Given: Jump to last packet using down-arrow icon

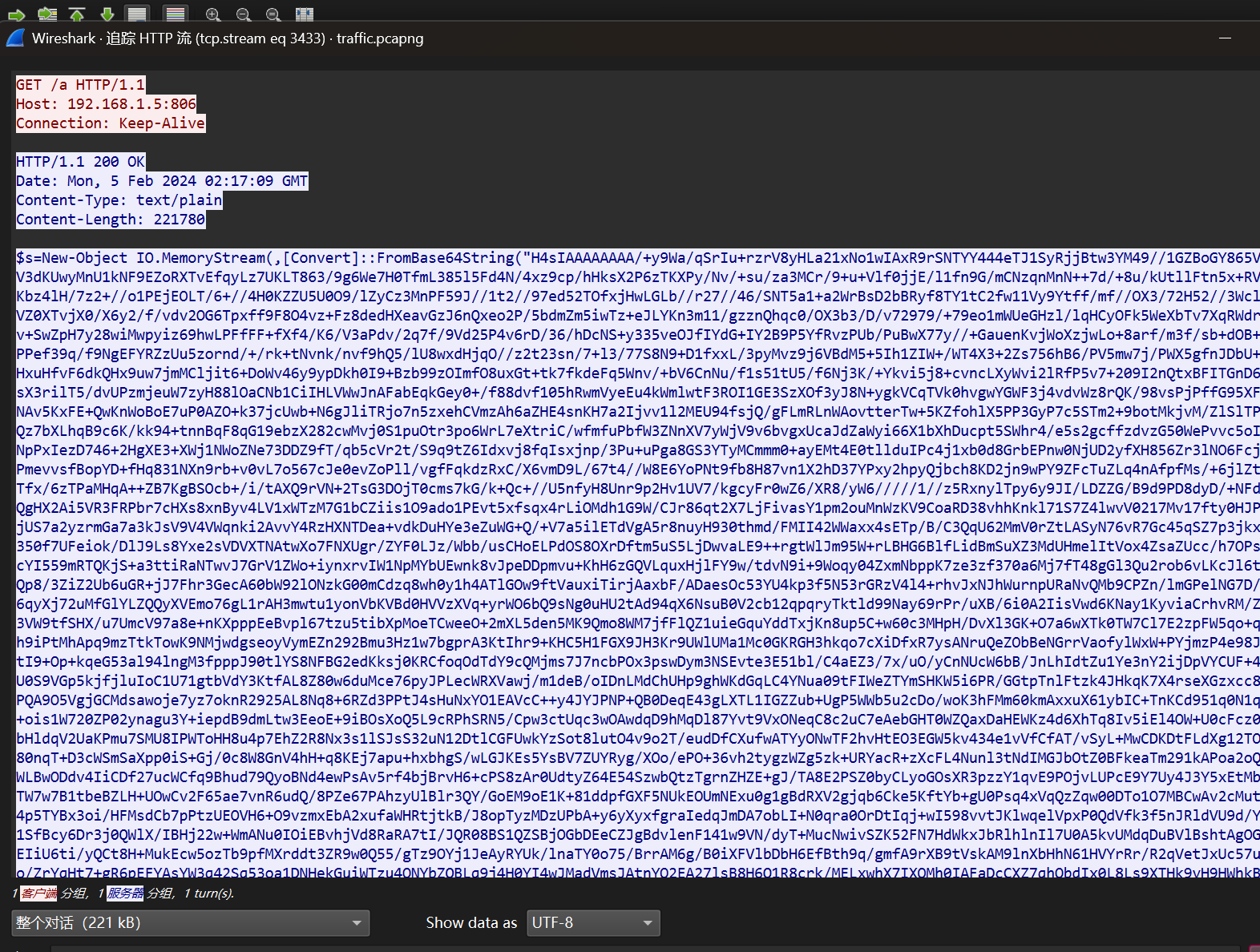Looking at the screenshot, I should pyautogui.click(x=107, y=14).
